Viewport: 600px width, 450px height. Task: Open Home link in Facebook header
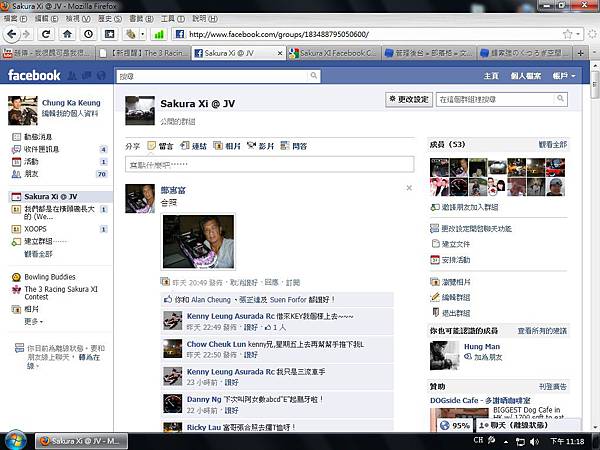click(491, 76)
